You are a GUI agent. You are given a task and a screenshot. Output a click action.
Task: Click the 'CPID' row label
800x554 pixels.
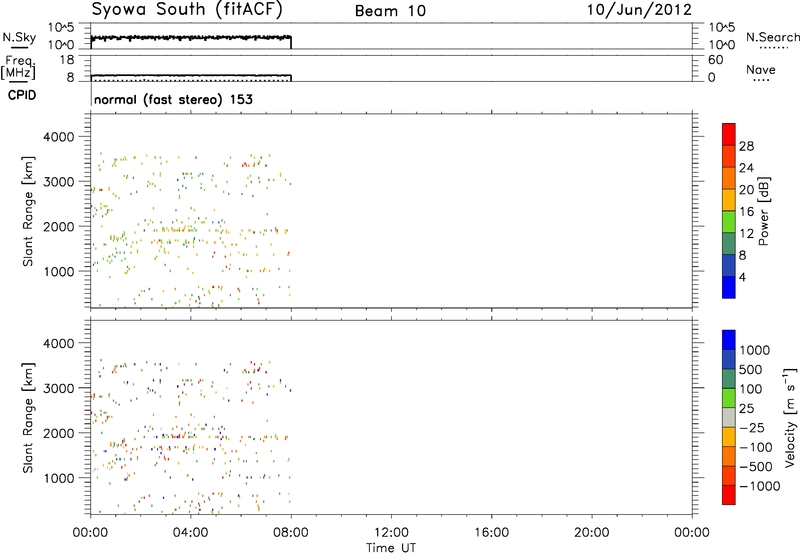pos(22,95)
